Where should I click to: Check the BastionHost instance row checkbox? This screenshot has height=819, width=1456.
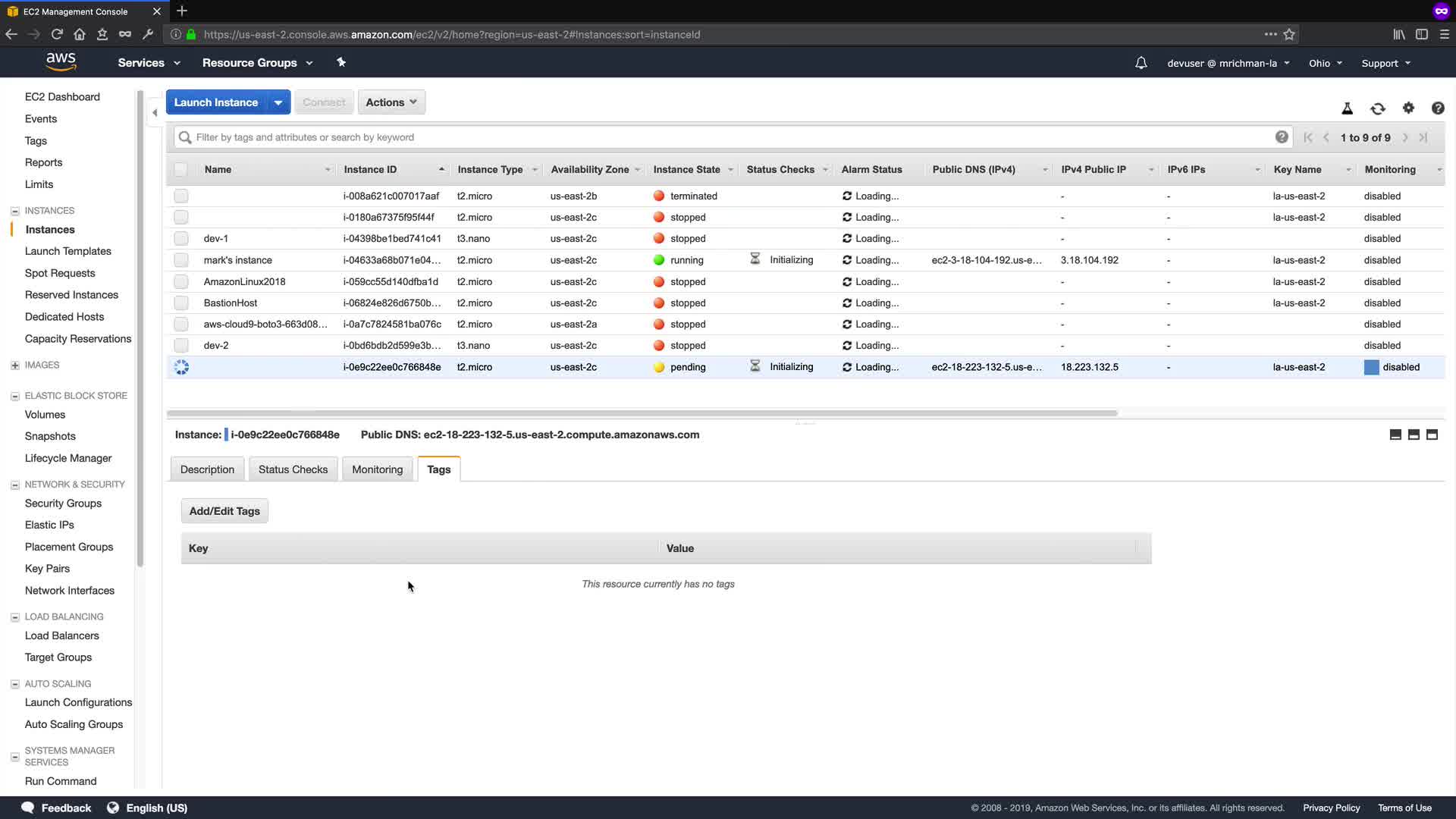pyautogui.click(x=180, y=303)
